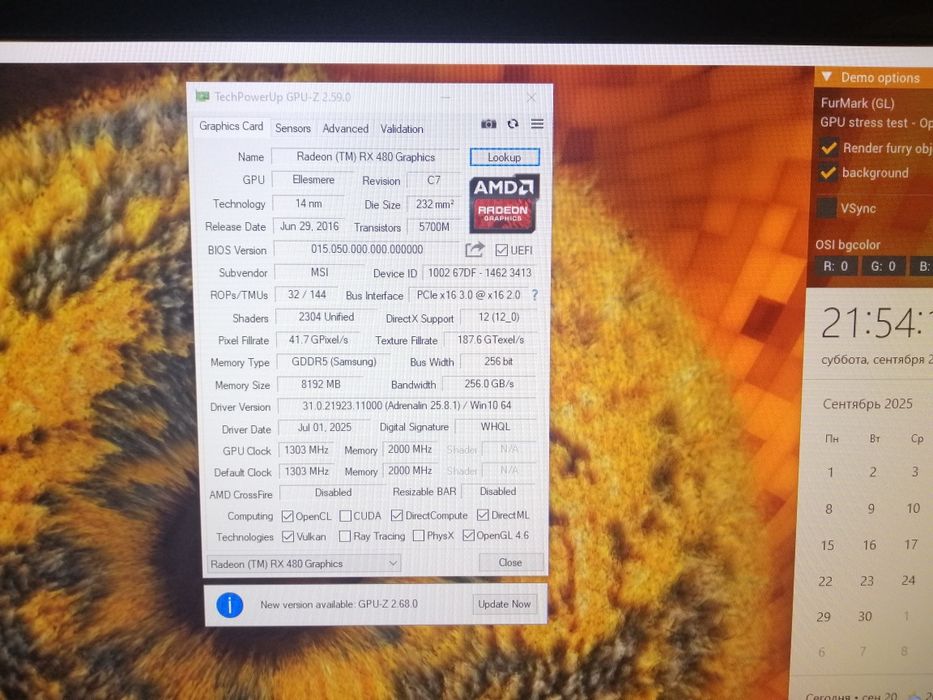The width and height of the screenshot is (933, 700).
Task: Open the GPU-Z hamburger menu
Action: pos(537,124)
